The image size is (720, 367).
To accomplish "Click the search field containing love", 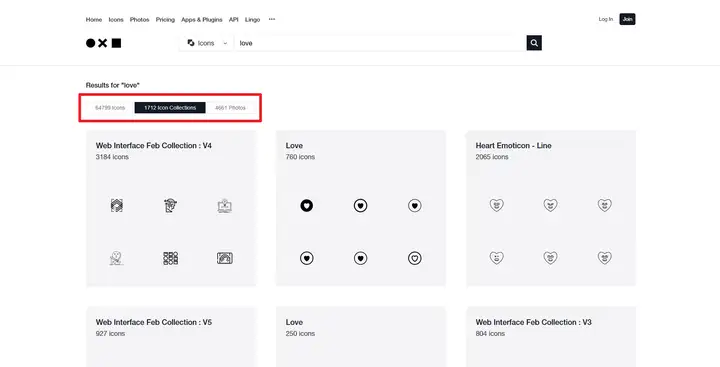I will coord(380,43).
